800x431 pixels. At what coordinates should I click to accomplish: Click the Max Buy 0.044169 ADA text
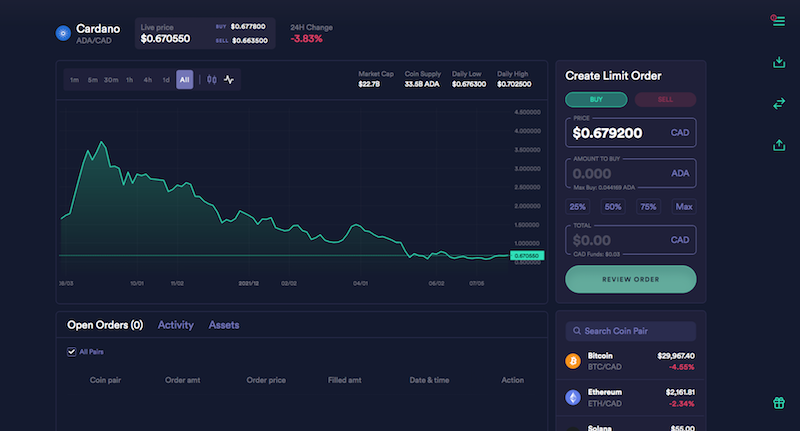pos(604,188)
